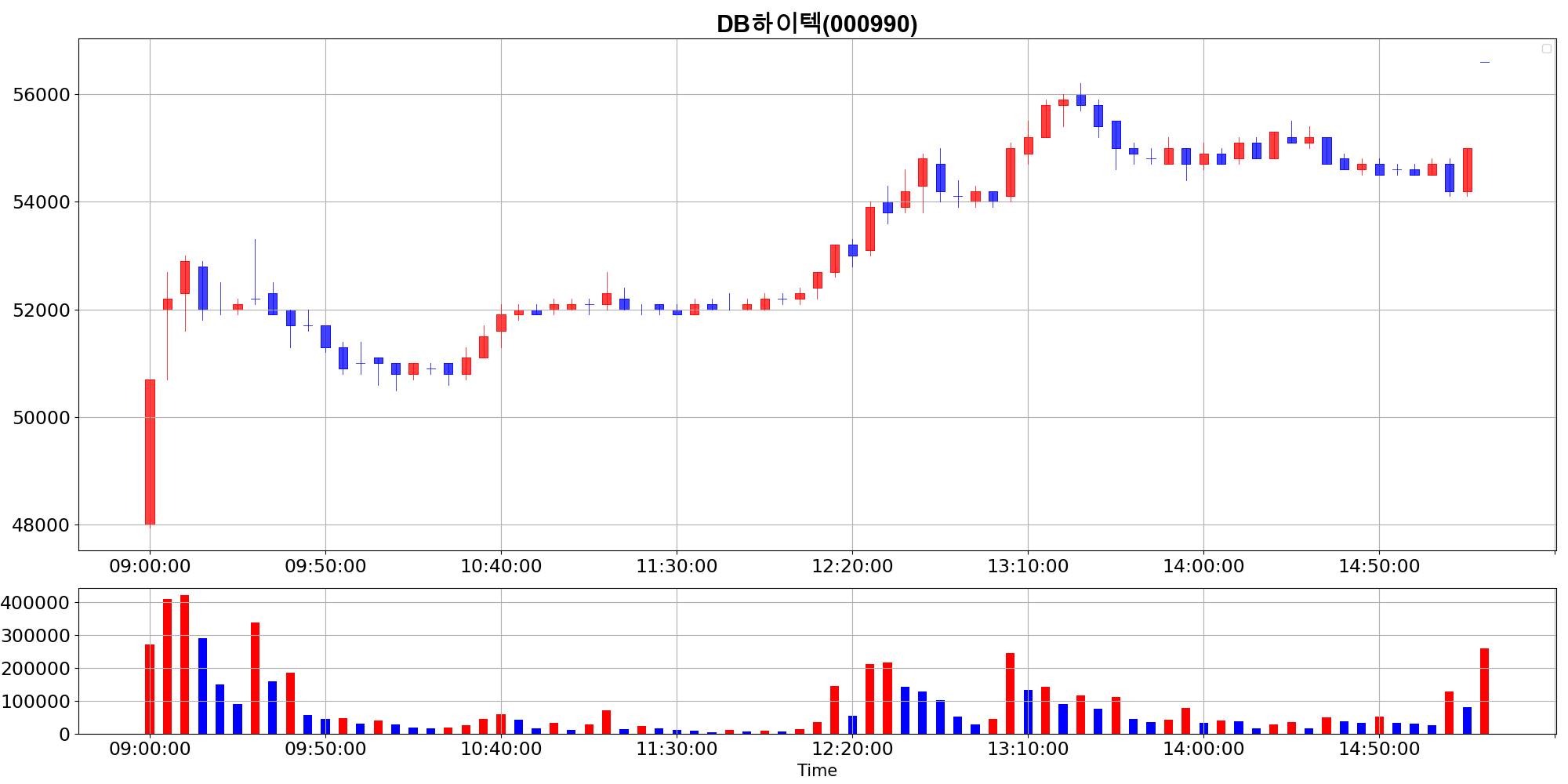Select the 100000 volume axis label
This screenshot has height=784, width=1568.
(35, 702)
